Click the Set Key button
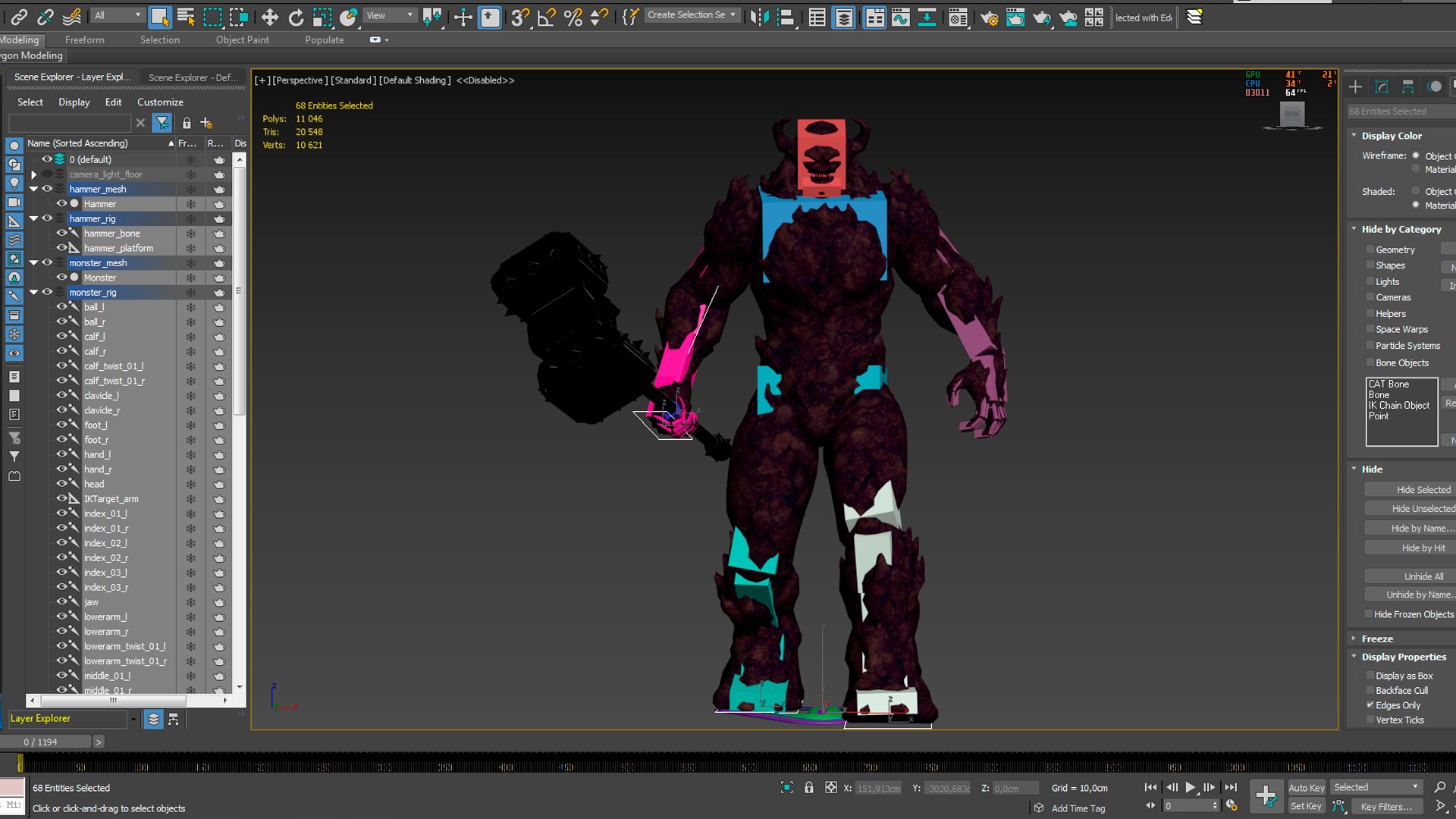 coord(1306,806)
